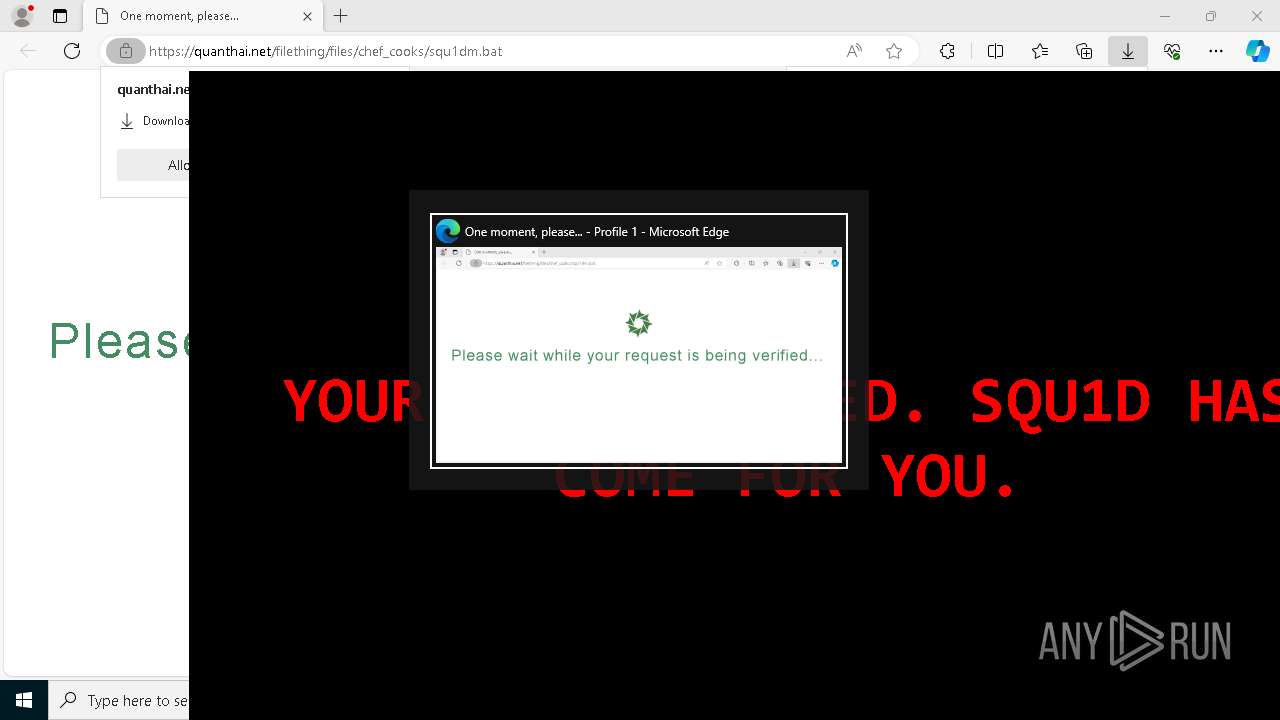Screen dimensions: 1280x720
Task: Open the Collections icon
Action: pyautogui.click(x=1084, y=51)
